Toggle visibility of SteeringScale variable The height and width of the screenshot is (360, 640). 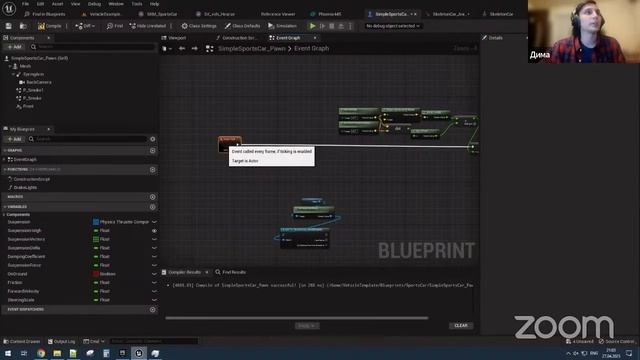click(x=154, y=300)
